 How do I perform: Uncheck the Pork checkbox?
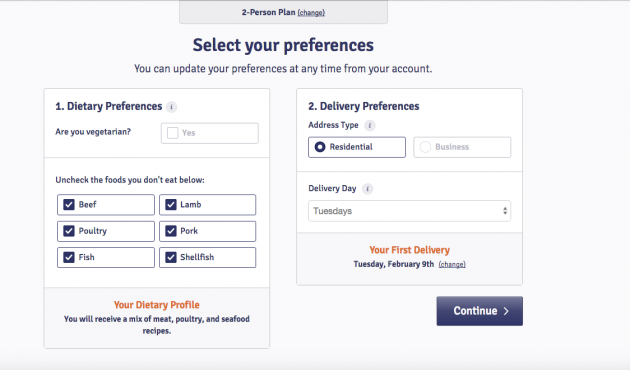[171, 231]
